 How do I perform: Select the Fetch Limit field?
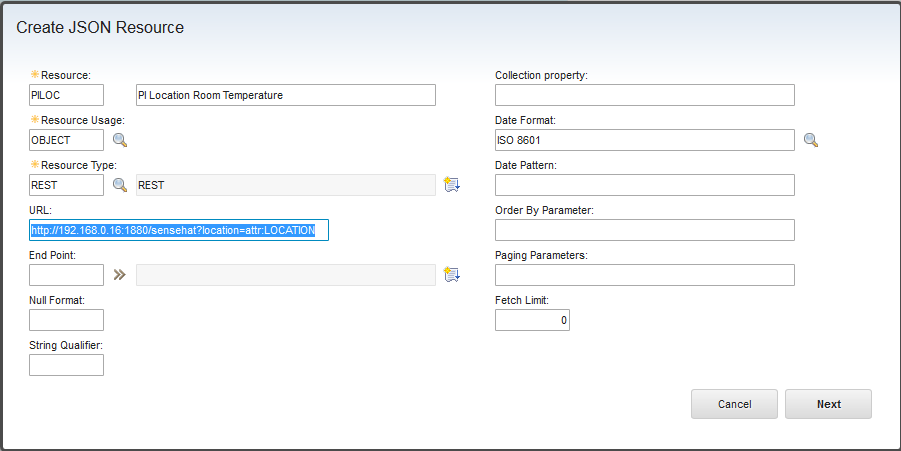click(532, 320)
